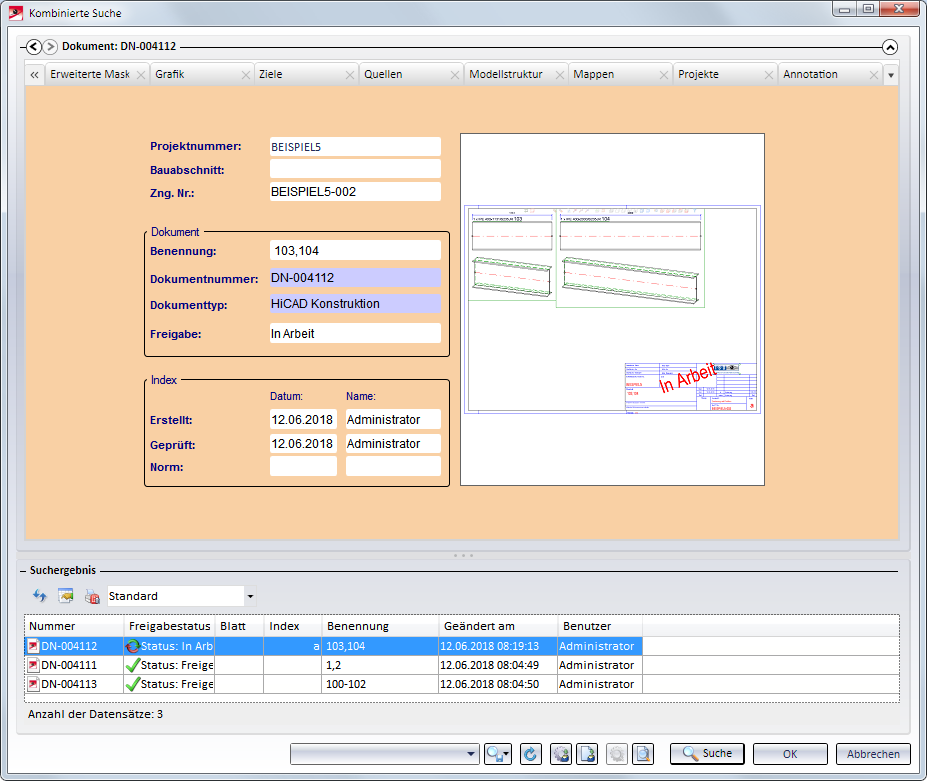Click the status icon in the DN-004112 row

click(x=132, y=647)
